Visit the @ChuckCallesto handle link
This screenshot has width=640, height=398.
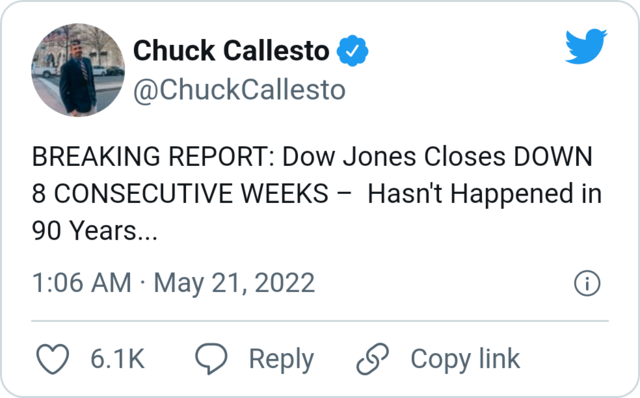239,90
